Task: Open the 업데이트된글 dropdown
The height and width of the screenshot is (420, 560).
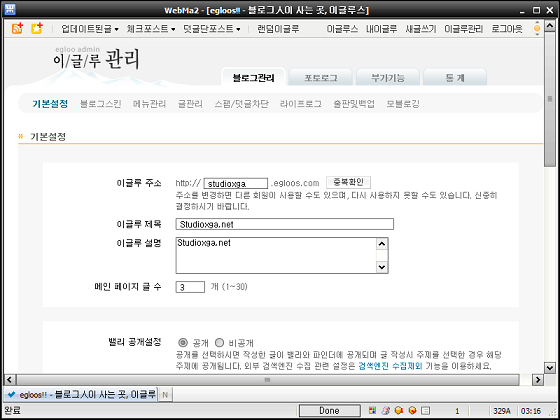Action: pyautogui.click(x=90, y=29)
